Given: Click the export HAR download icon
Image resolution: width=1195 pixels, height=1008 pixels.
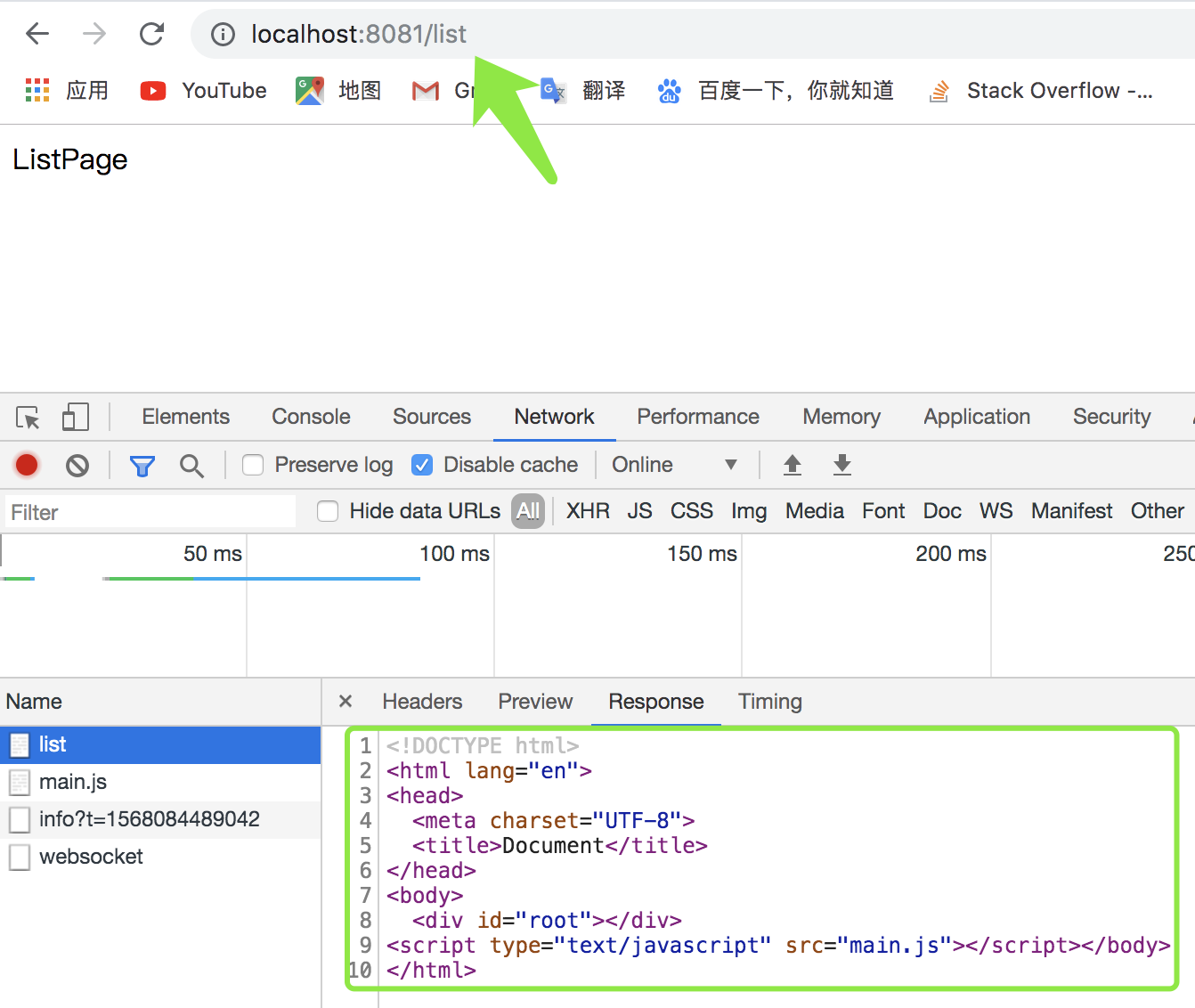Looking at the screenshot, I should pyautogui.click(x=842, y=465).
